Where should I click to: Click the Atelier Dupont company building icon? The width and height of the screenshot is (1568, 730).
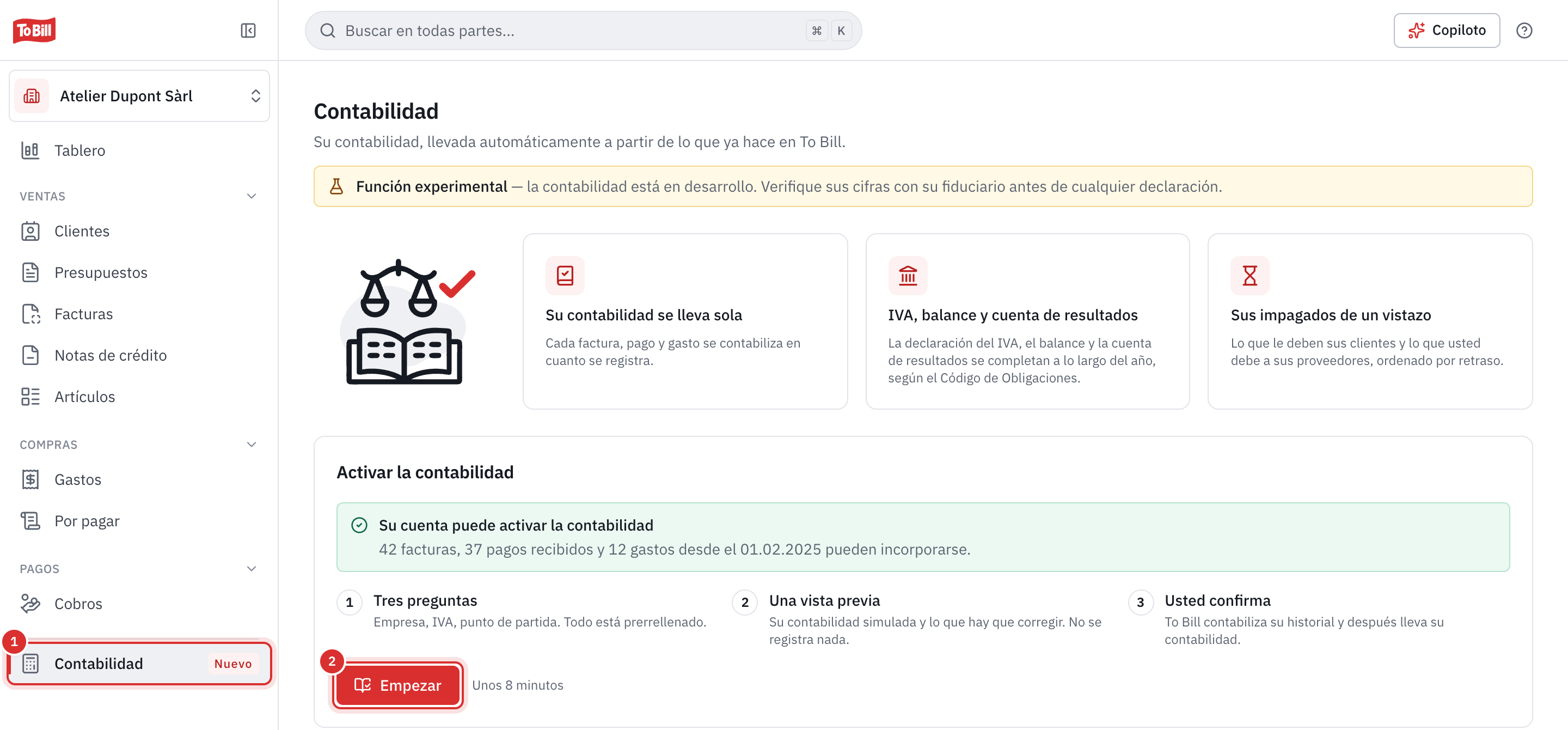[32, 96]
